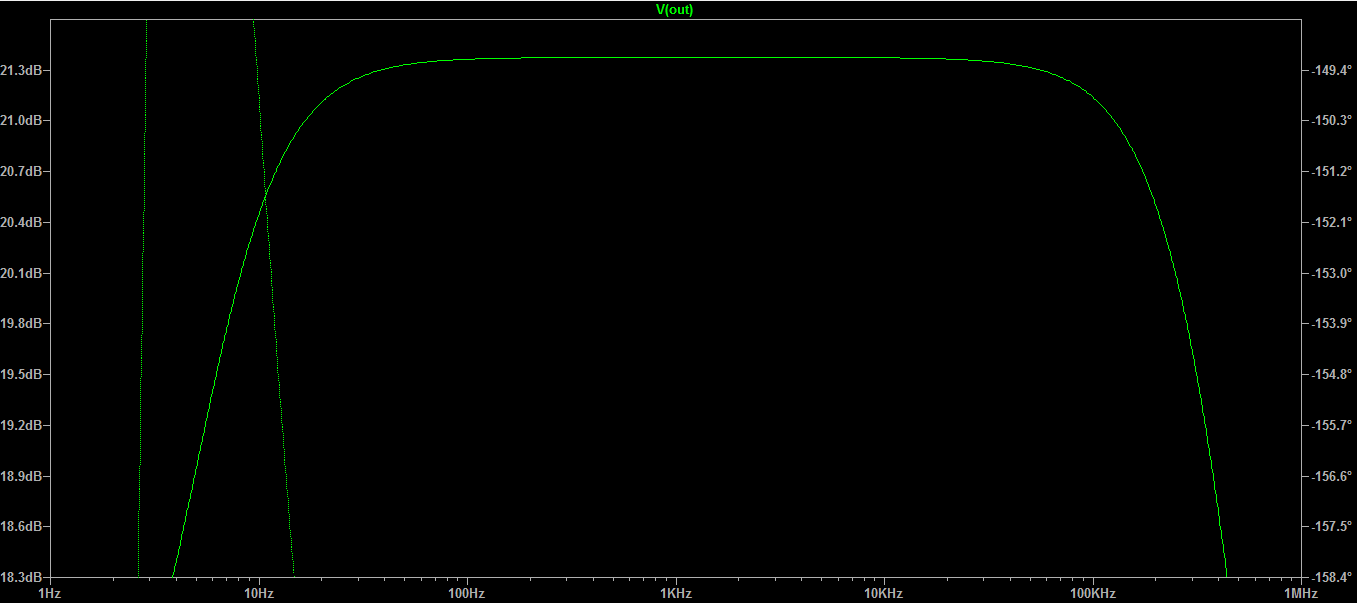Click the -153.9° phase axis label
Viewport: 1357px width, 603px height.
coord(1332,324)
